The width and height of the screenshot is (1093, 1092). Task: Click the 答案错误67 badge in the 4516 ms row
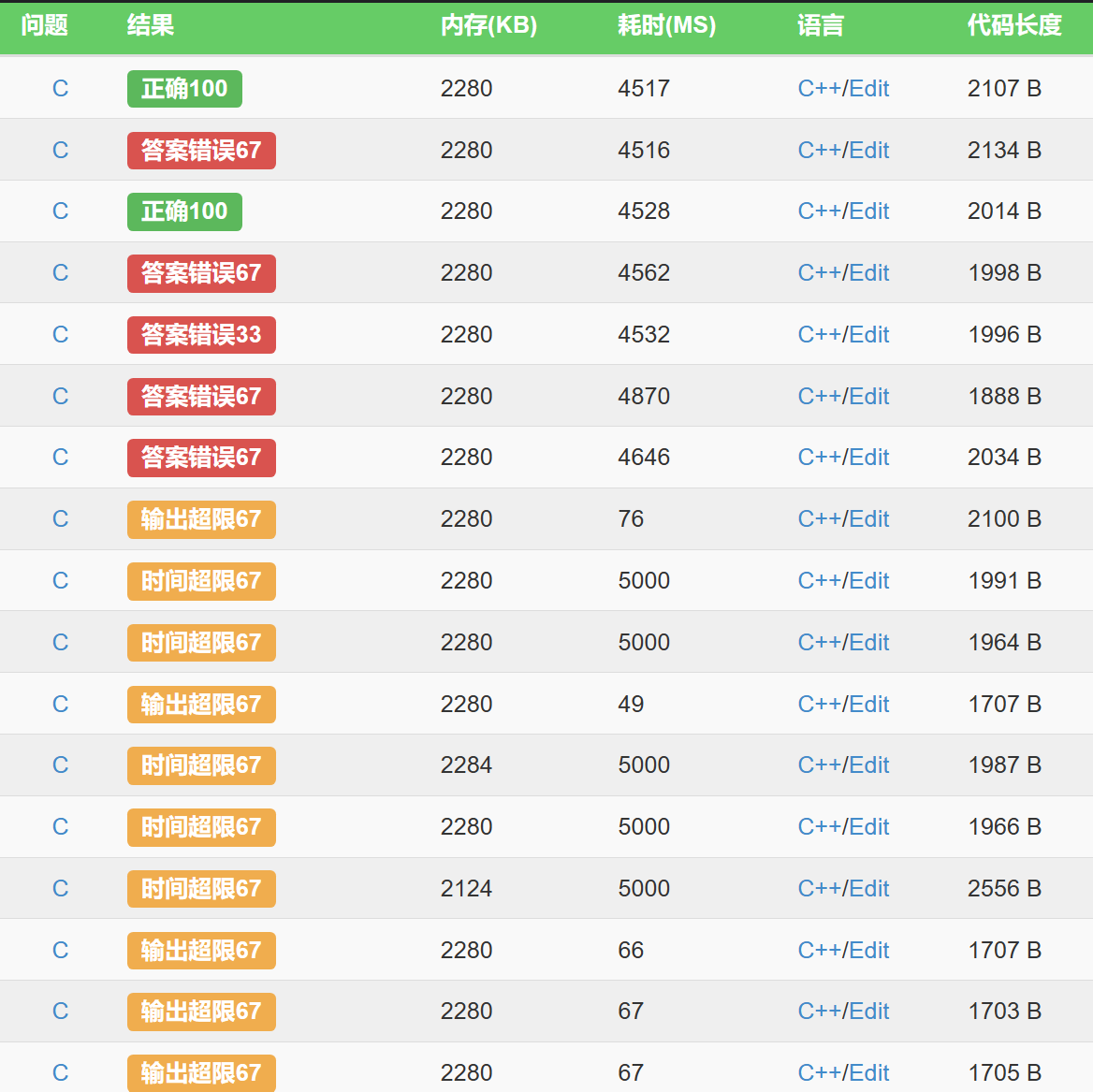click(201, 150)
